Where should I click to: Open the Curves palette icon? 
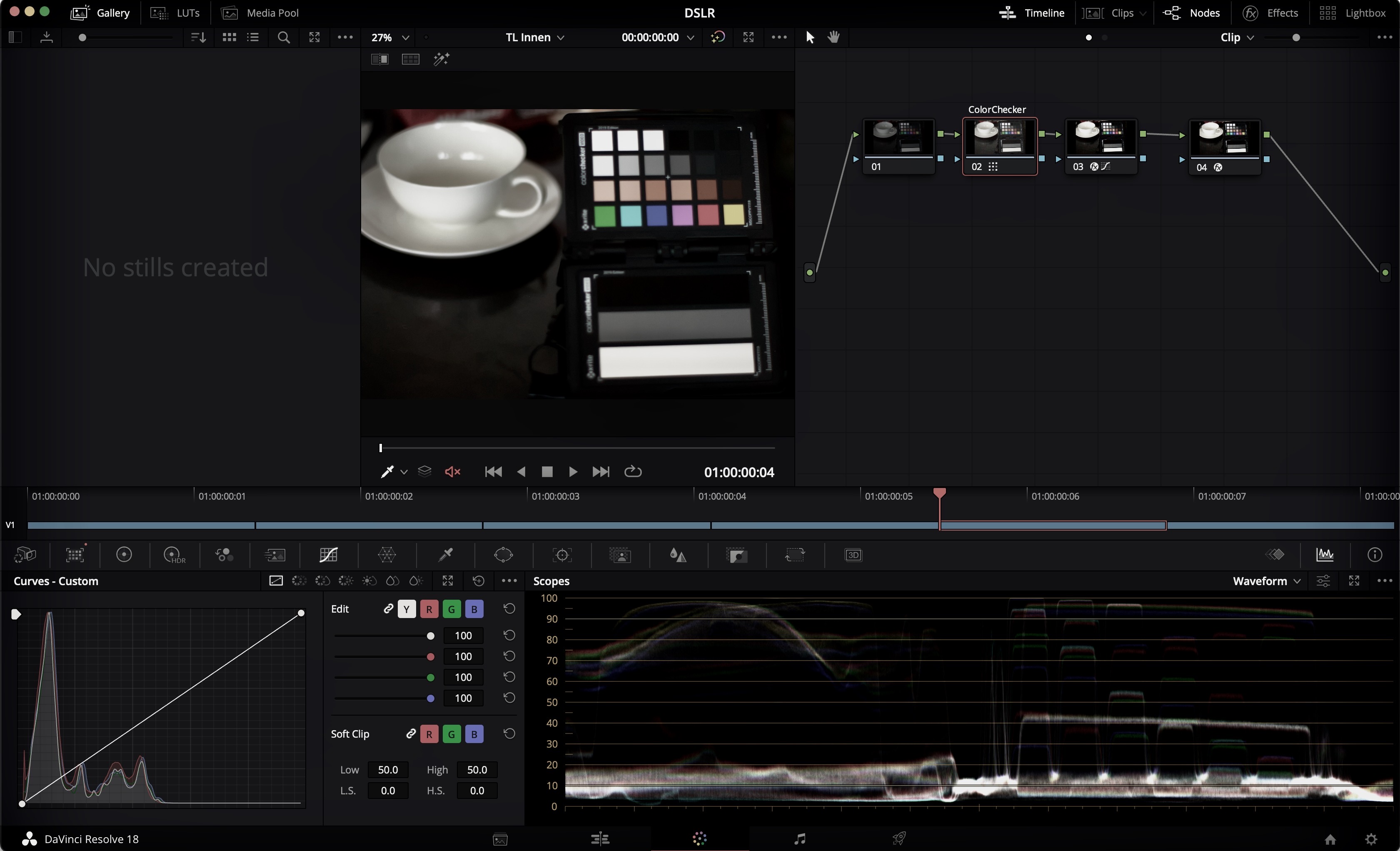pos(328,555)
